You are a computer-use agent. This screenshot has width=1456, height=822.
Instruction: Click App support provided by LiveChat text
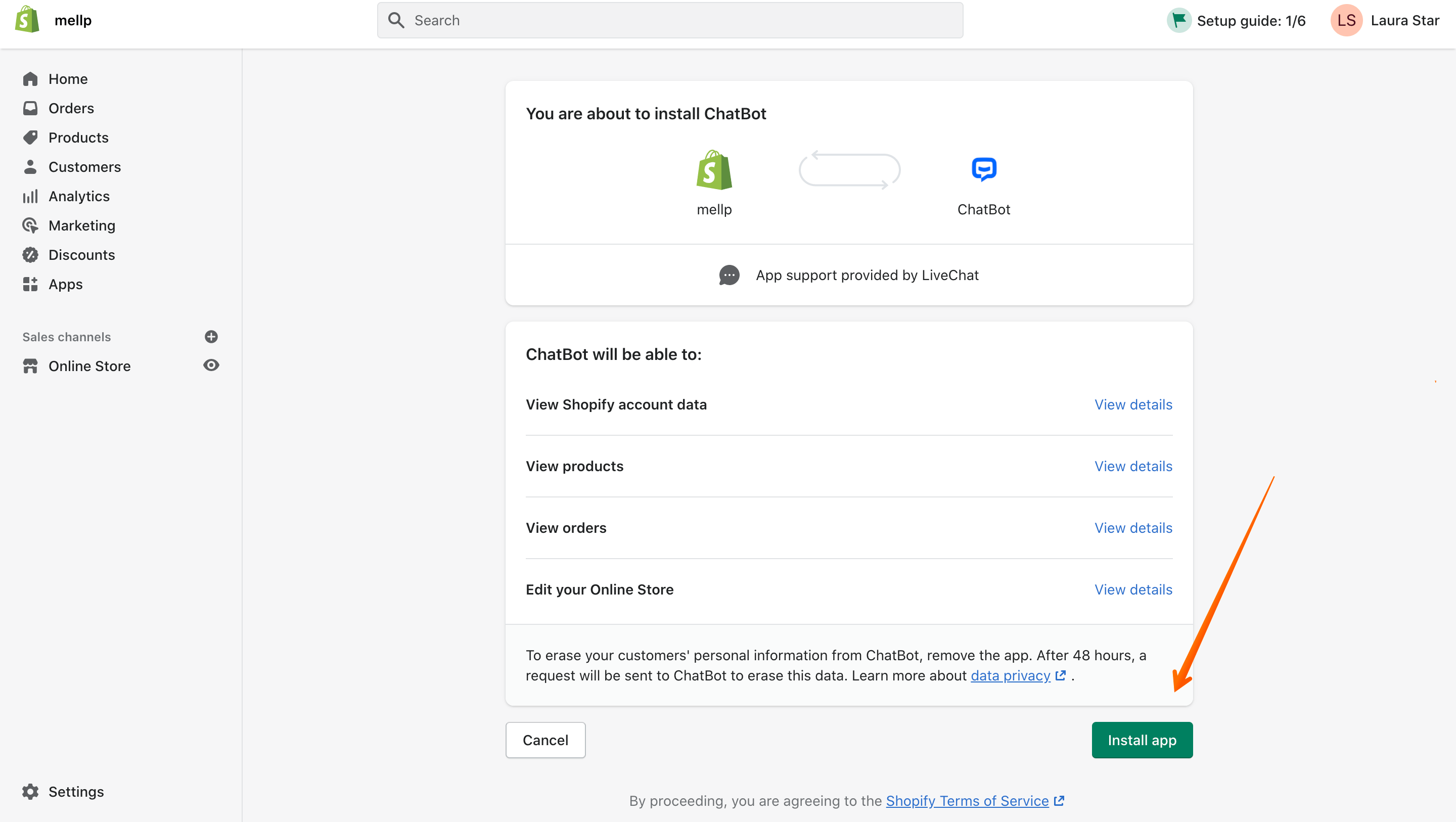click(x=867, y=276)
